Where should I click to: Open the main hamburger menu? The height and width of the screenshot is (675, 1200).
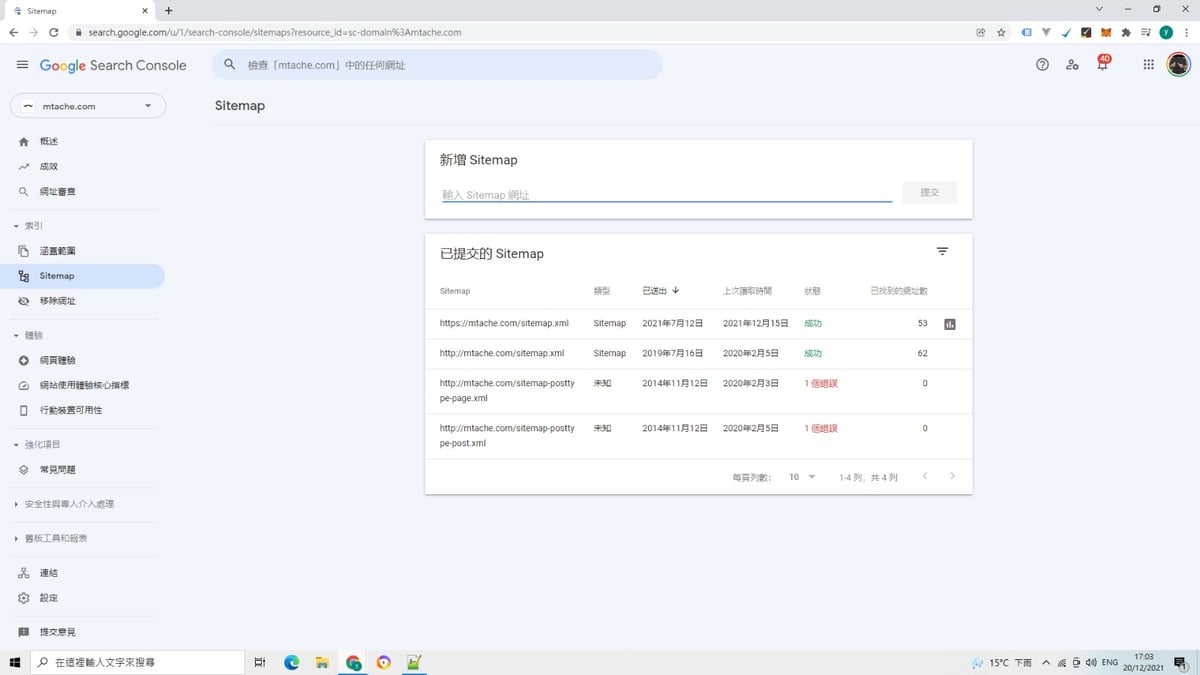(22, 65)
